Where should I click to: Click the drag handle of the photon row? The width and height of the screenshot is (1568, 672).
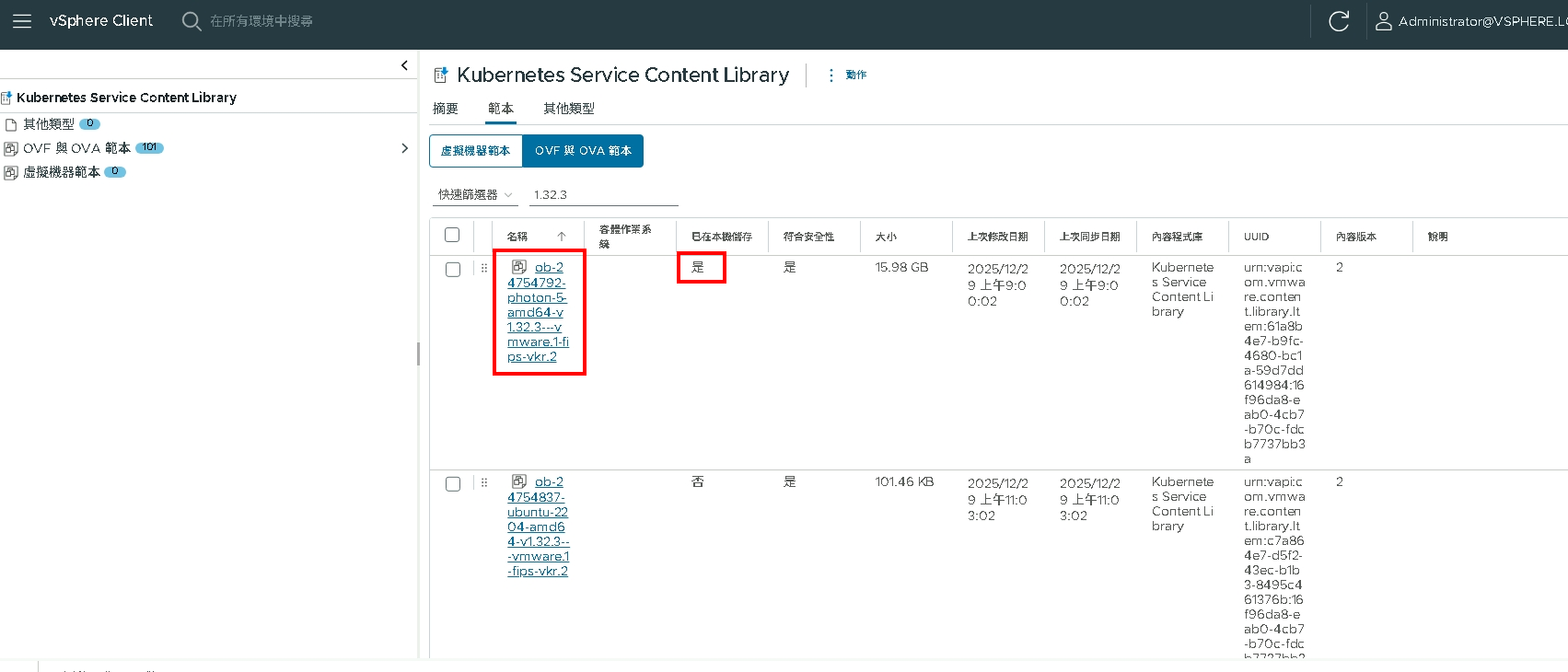pyautogui.click(x=484, y=268)
